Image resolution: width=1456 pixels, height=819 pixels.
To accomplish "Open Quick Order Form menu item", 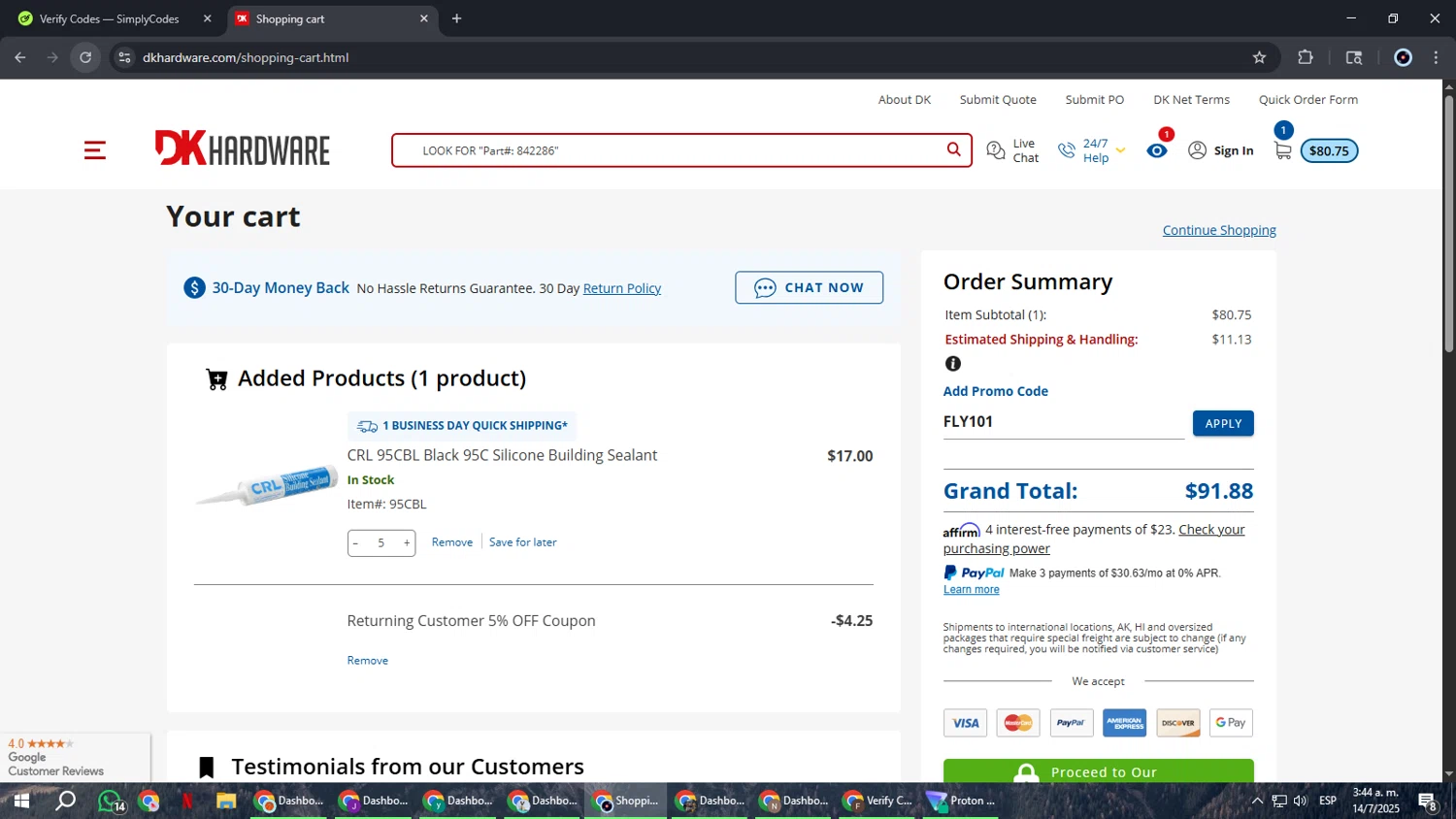I will click(1308, 100).
